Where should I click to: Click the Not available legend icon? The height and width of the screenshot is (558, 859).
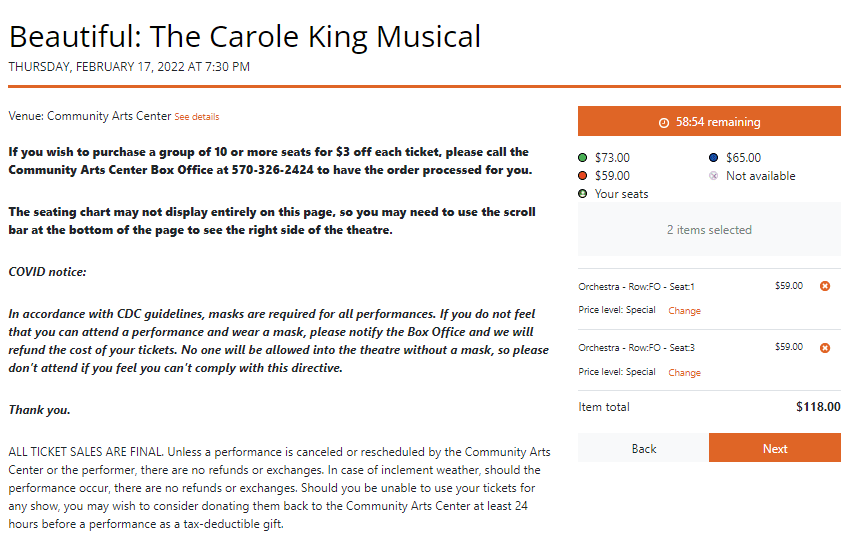(x=713, y=176)
